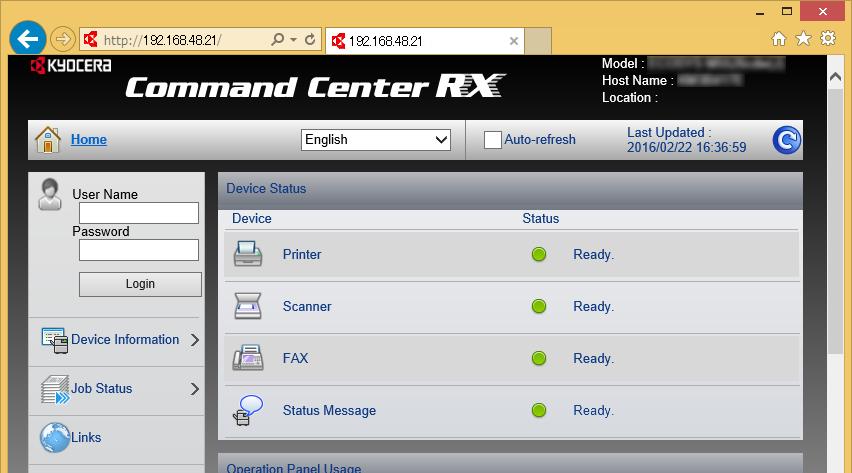The height and width of the screenshot is (473, 852).
Task: Click the address bar search magnifier icon
Action: 278,40
